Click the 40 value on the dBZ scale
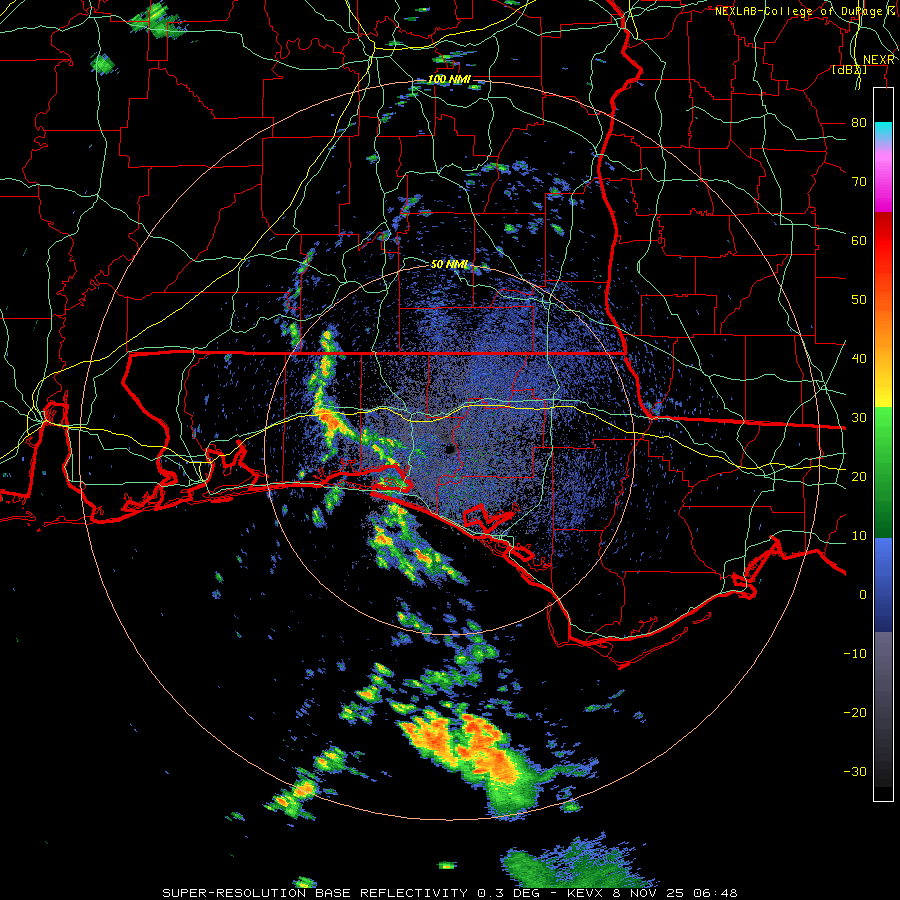Viewport: 900px width, 900px height. pyautogui.click(x=859, y=358)
